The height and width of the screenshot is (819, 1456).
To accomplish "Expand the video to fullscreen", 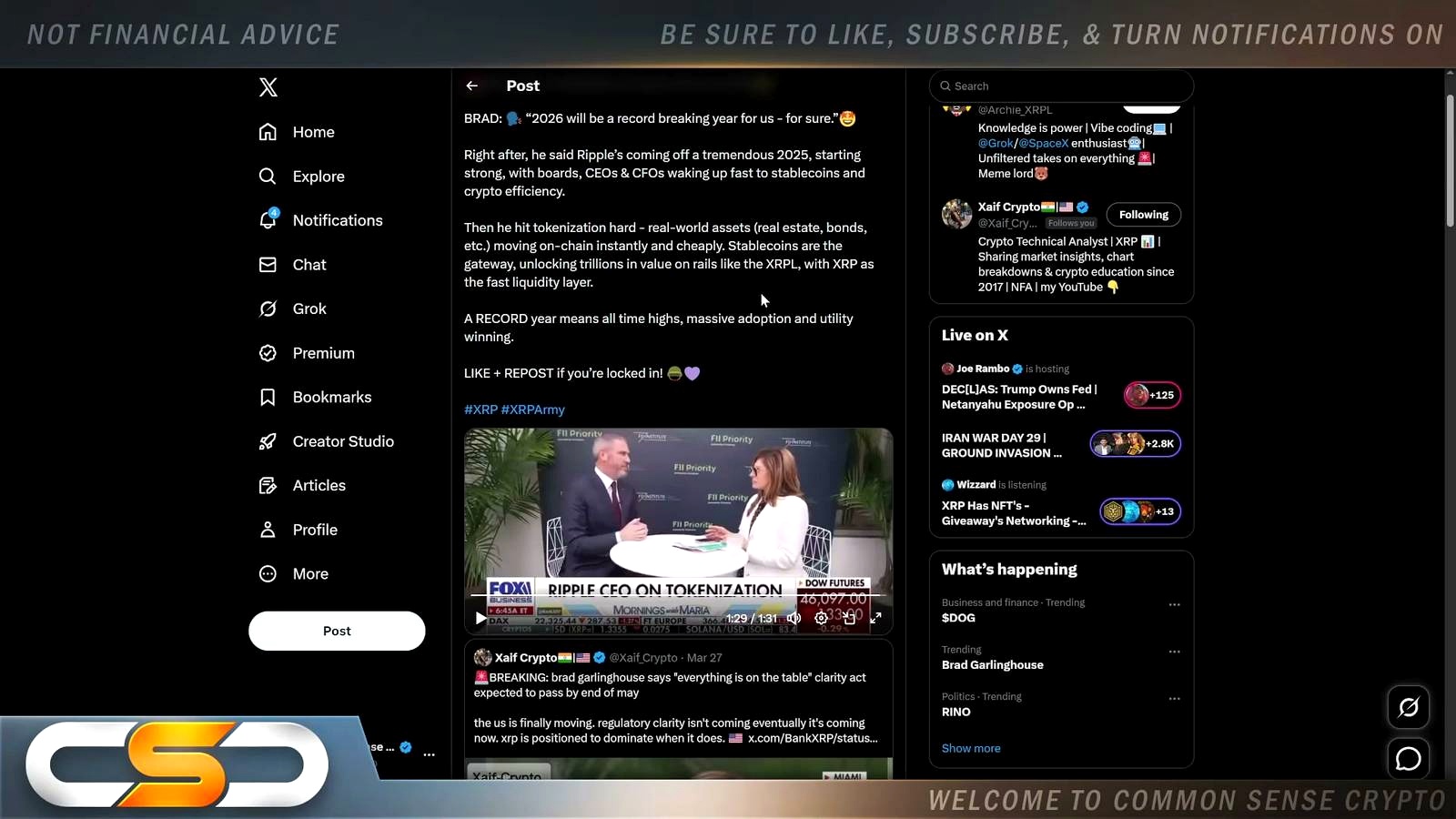I will coord(875,618).
